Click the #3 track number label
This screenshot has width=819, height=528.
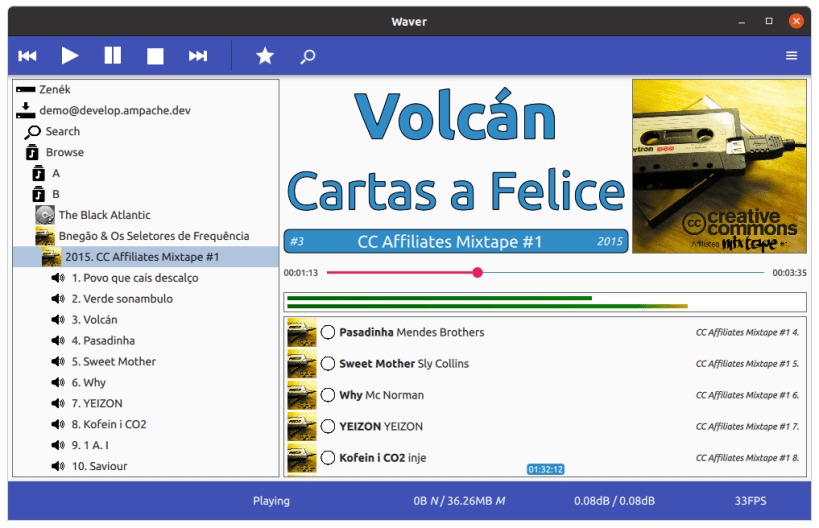297,241
